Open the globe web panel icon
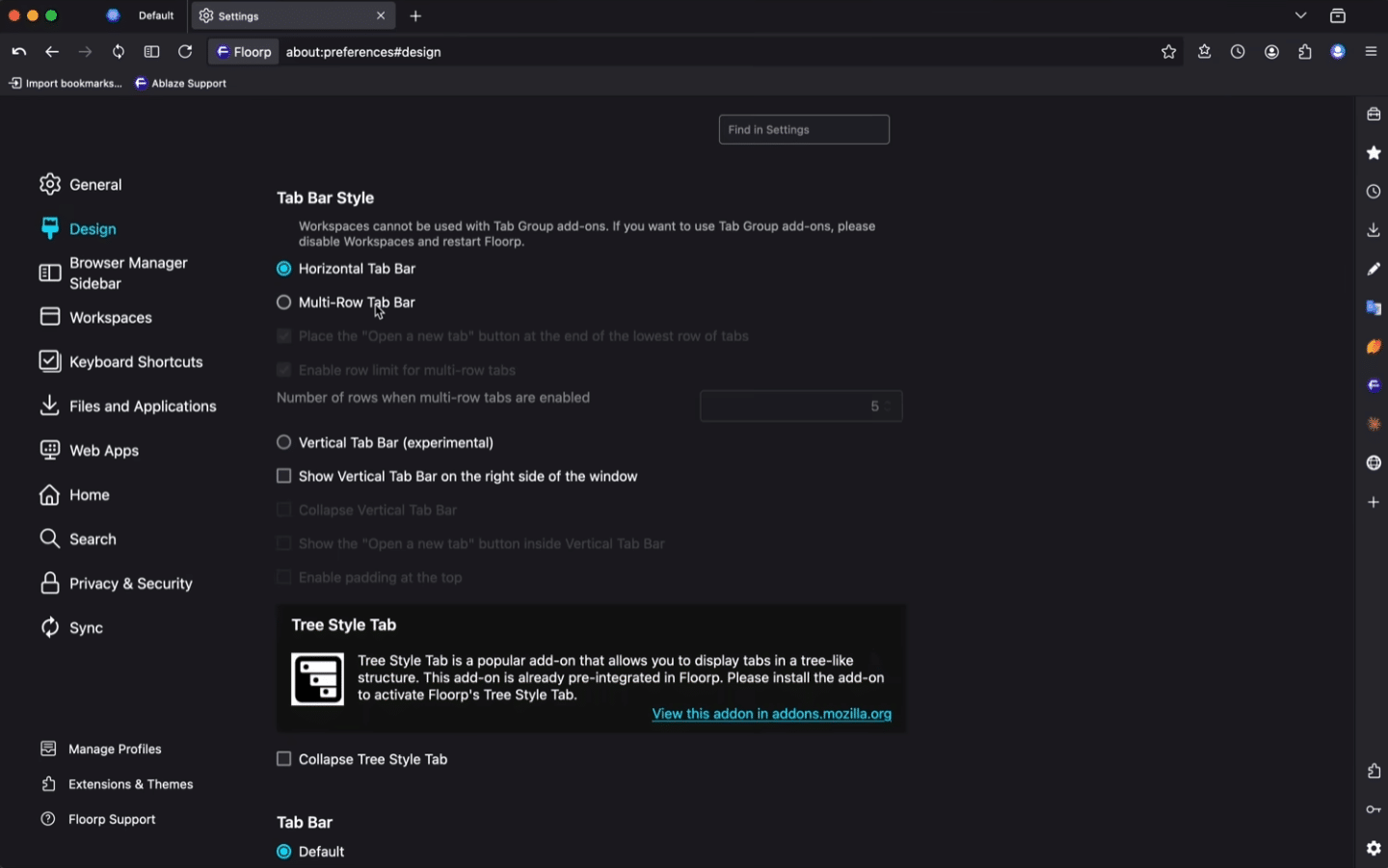1388x868 pixels. click(1374, 463)
